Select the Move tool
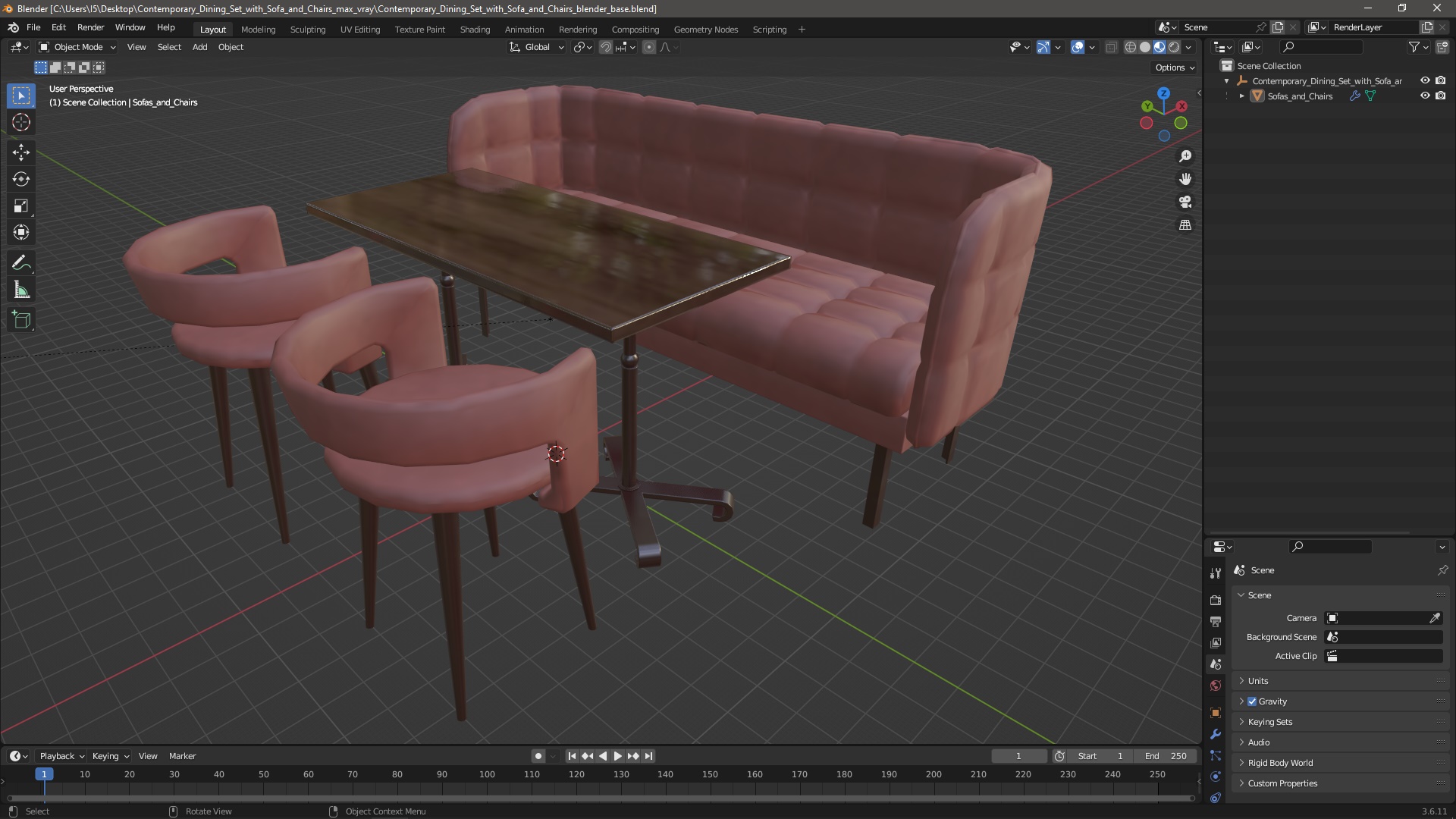This screenshot has width=1456, height=819. (21, 152)
